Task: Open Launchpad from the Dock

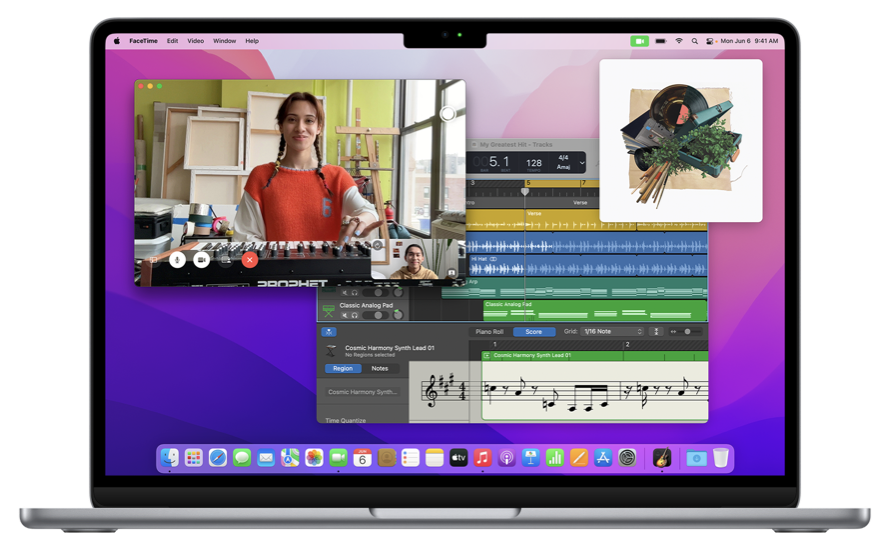Action: [x=194, y=457]
